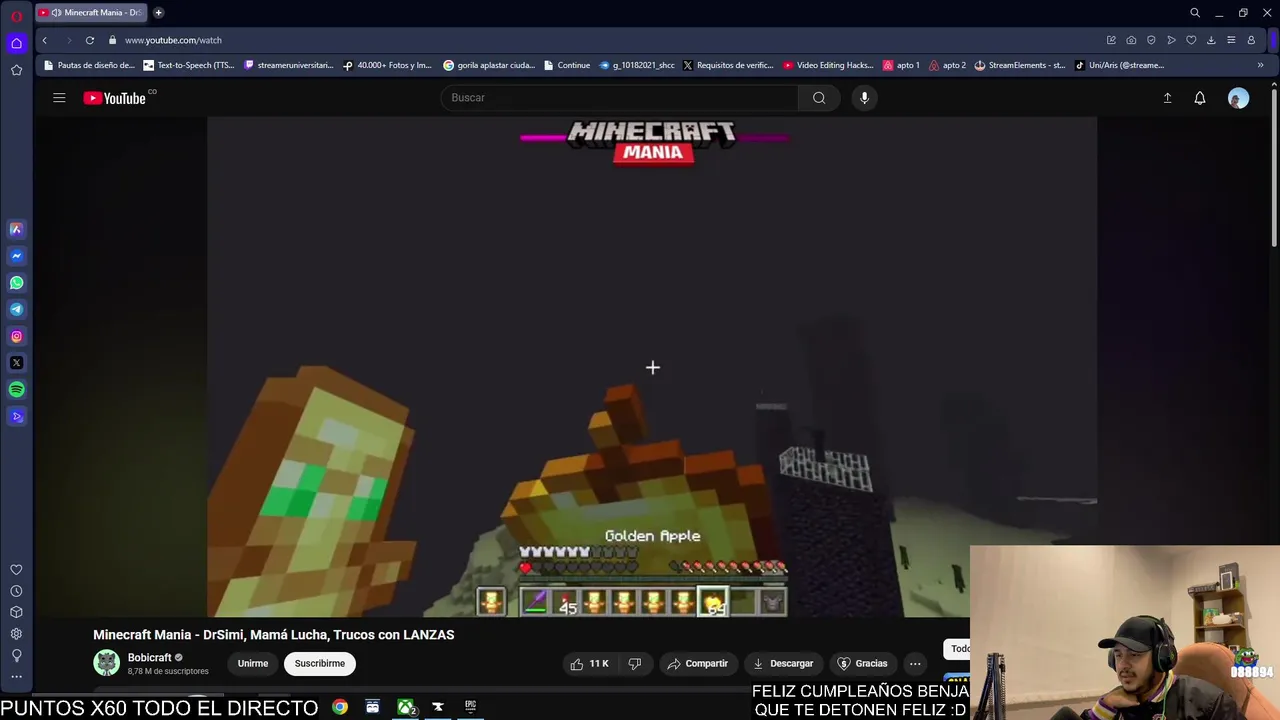
Task: Open the Video Editing Hacks... bookmark
Action: 828,65
